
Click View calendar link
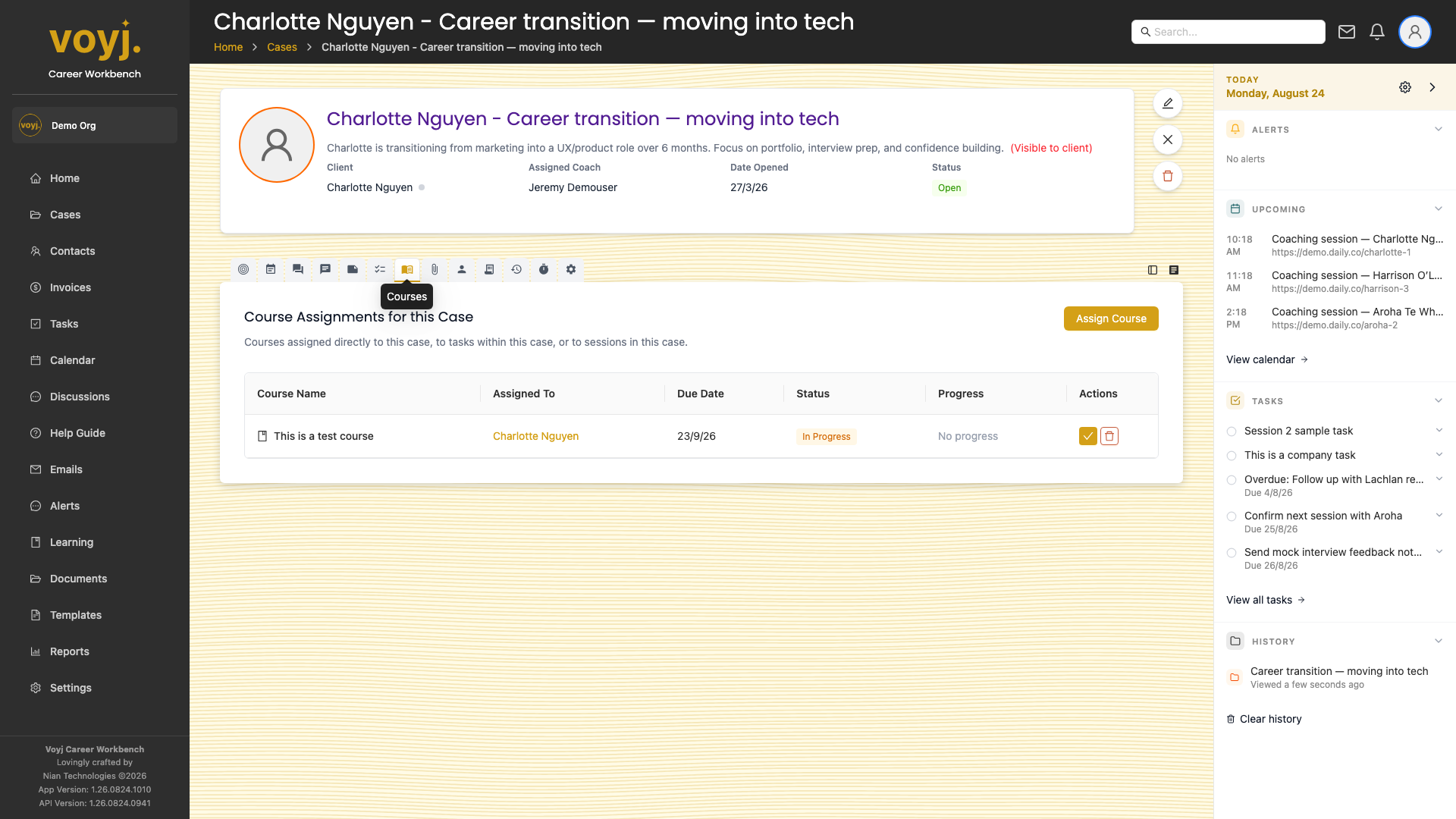(1267, 359)
